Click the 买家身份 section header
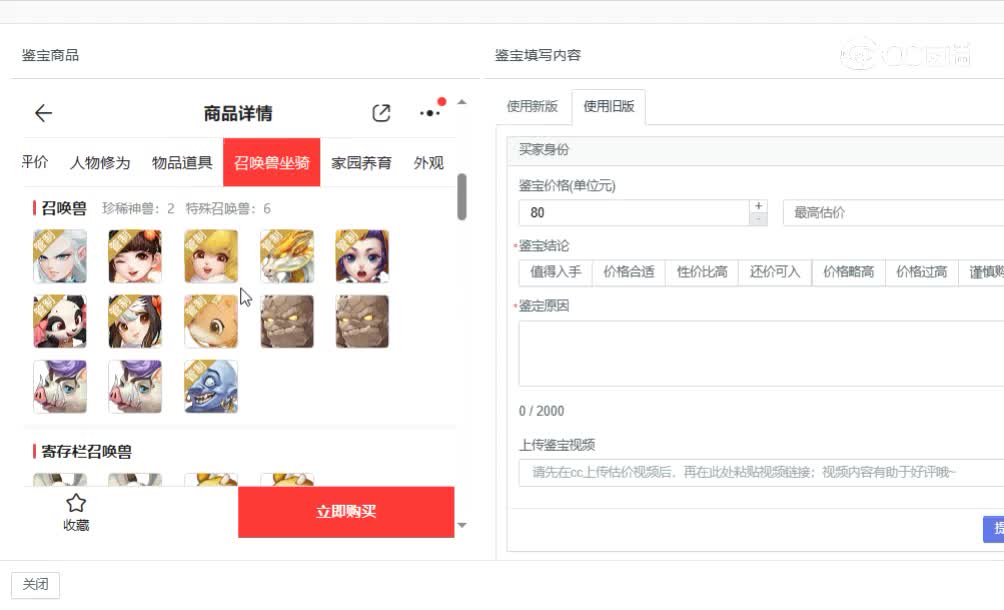1004x610 pixels. [x=756, y=150]
